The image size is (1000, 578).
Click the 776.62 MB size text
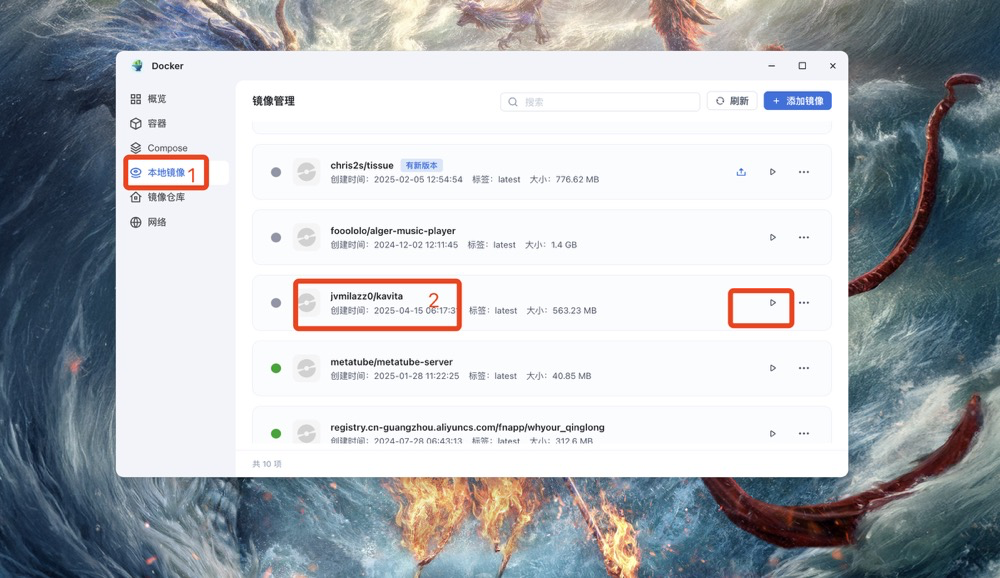coord(577,179)
